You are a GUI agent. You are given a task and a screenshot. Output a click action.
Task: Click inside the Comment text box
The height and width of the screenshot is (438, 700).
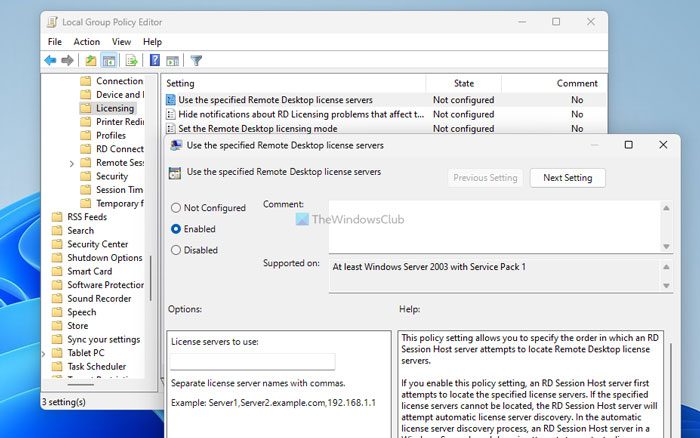(x=494, y=226)
